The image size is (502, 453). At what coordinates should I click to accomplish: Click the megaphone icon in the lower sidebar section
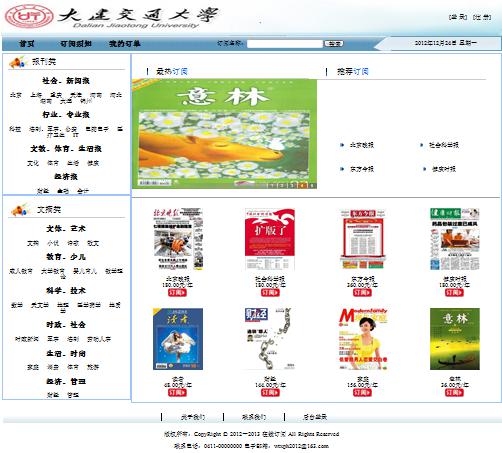coord(20,210)
